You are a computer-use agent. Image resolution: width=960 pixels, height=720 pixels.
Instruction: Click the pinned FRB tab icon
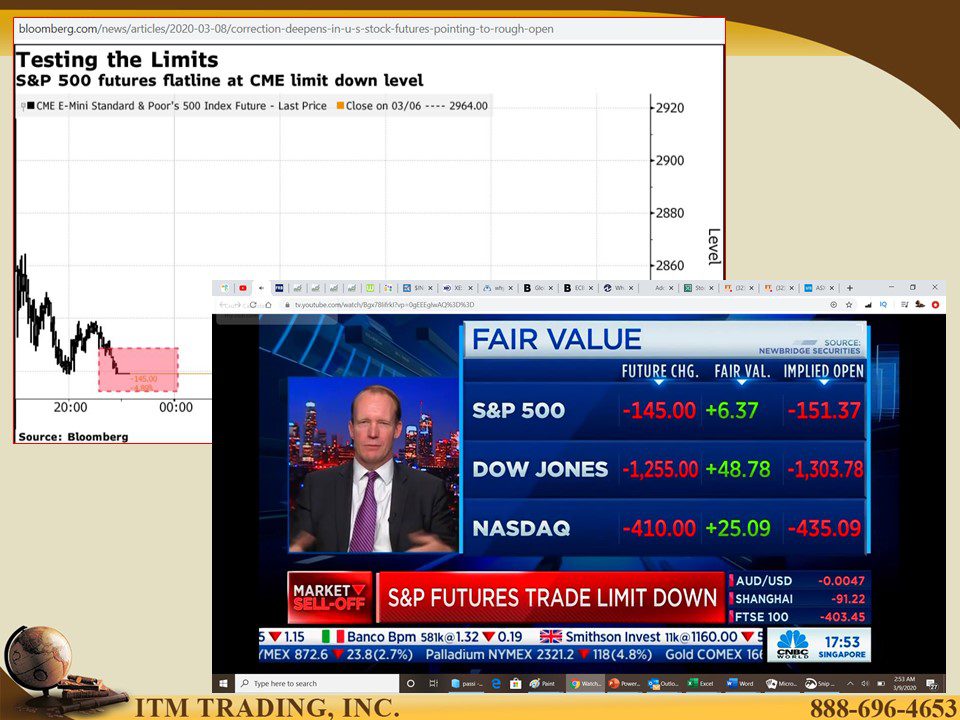click(279, 288)
